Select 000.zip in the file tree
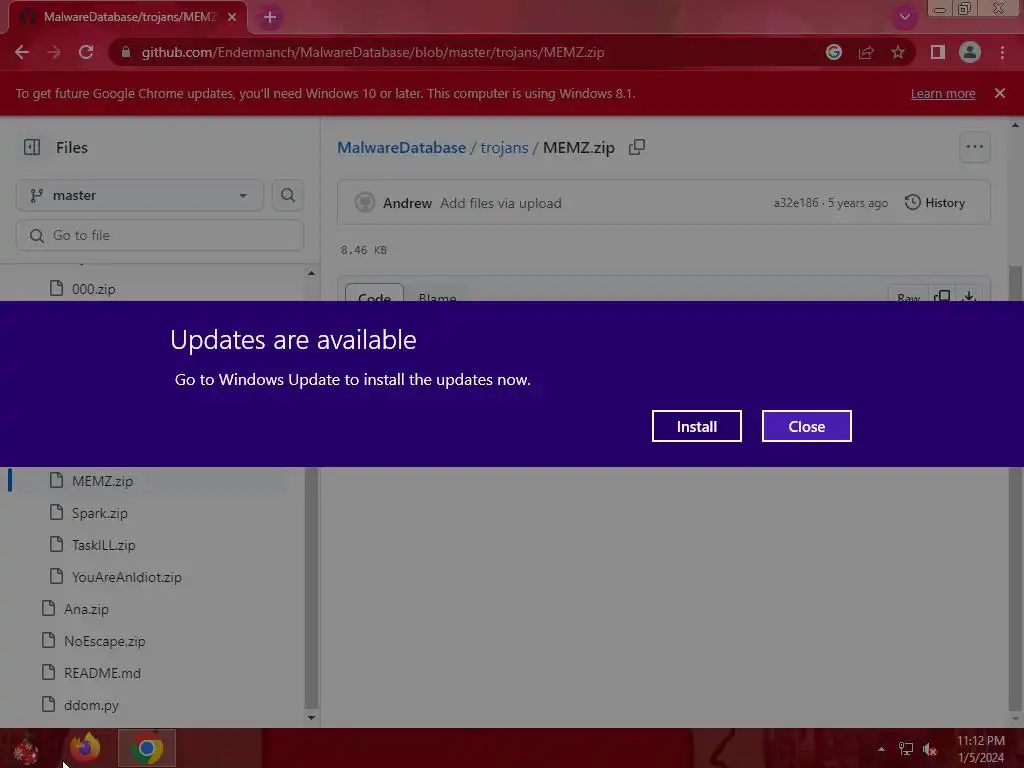 pyautogui.click(x=93, y=289)
